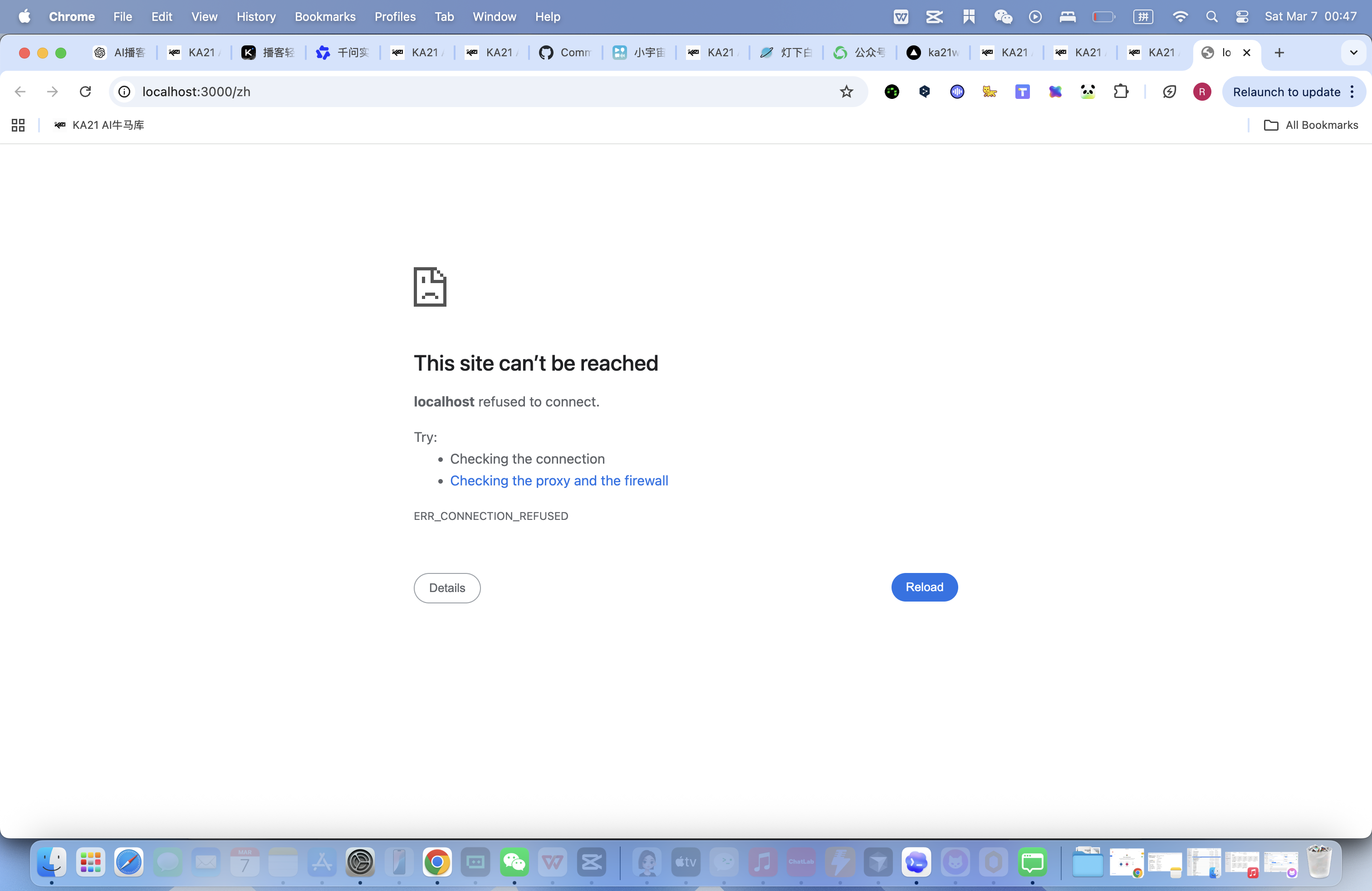Viewport: 1372px width, 891px height.
Task: Open the Extensions puzzle icon
Action: click(x=1121, y=92)
